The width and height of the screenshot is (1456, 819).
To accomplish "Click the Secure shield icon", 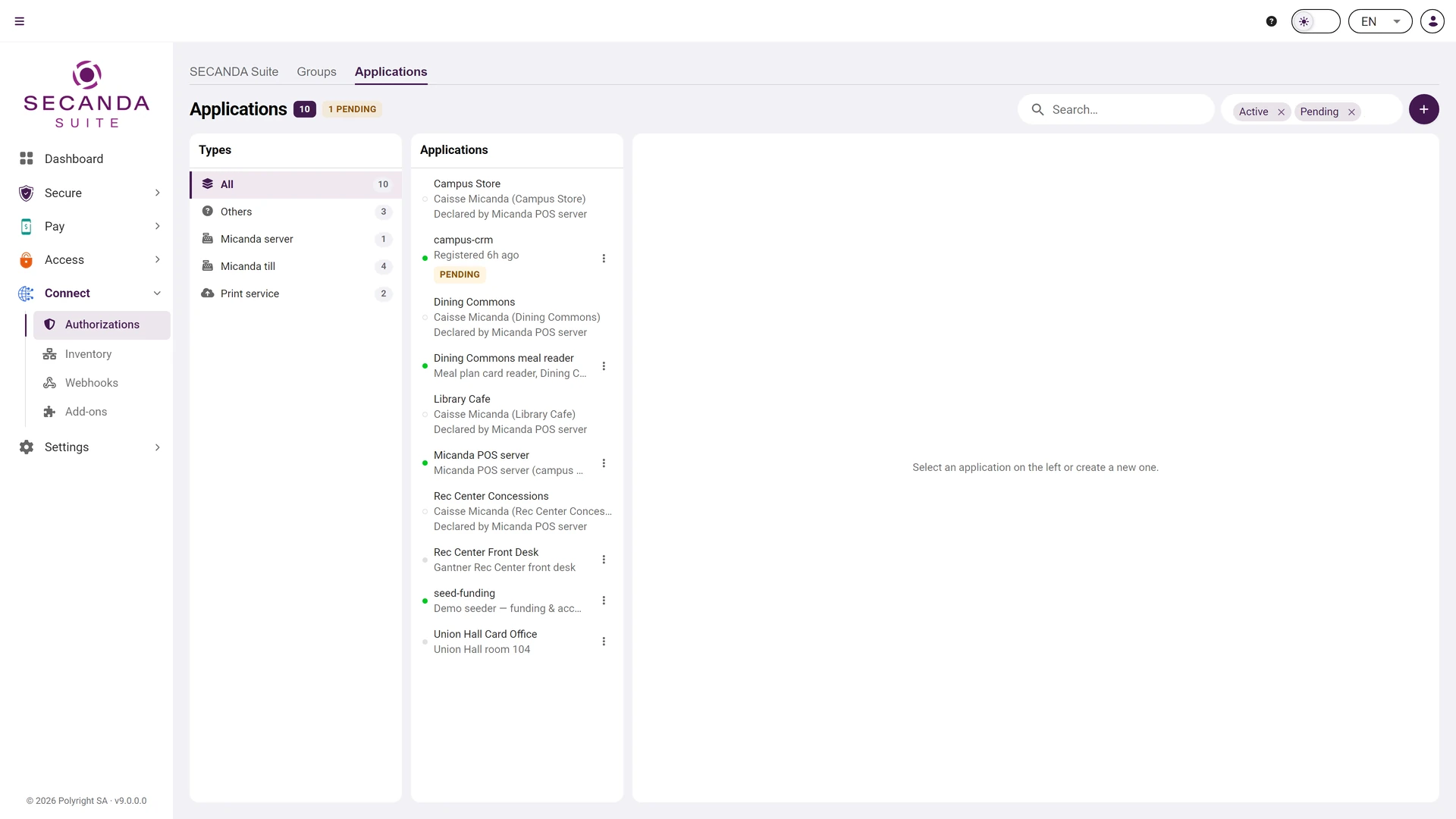I will tap(27, 193).
